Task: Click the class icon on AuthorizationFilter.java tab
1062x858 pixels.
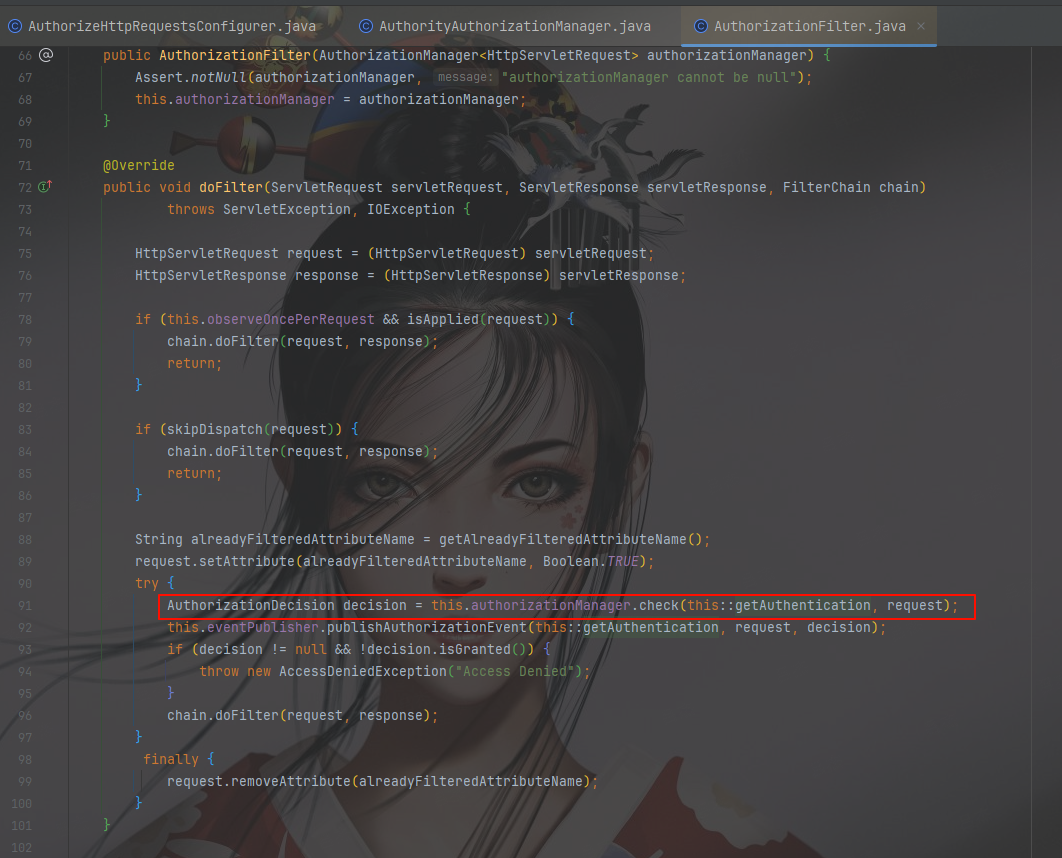Action: coord(701,26)
